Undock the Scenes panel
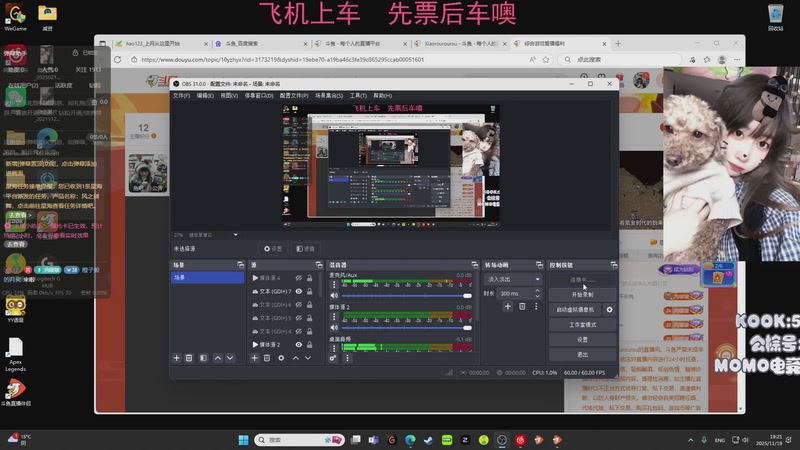Image resolution: width=800 pixels, height=450 pixels. tap(241, 265)
